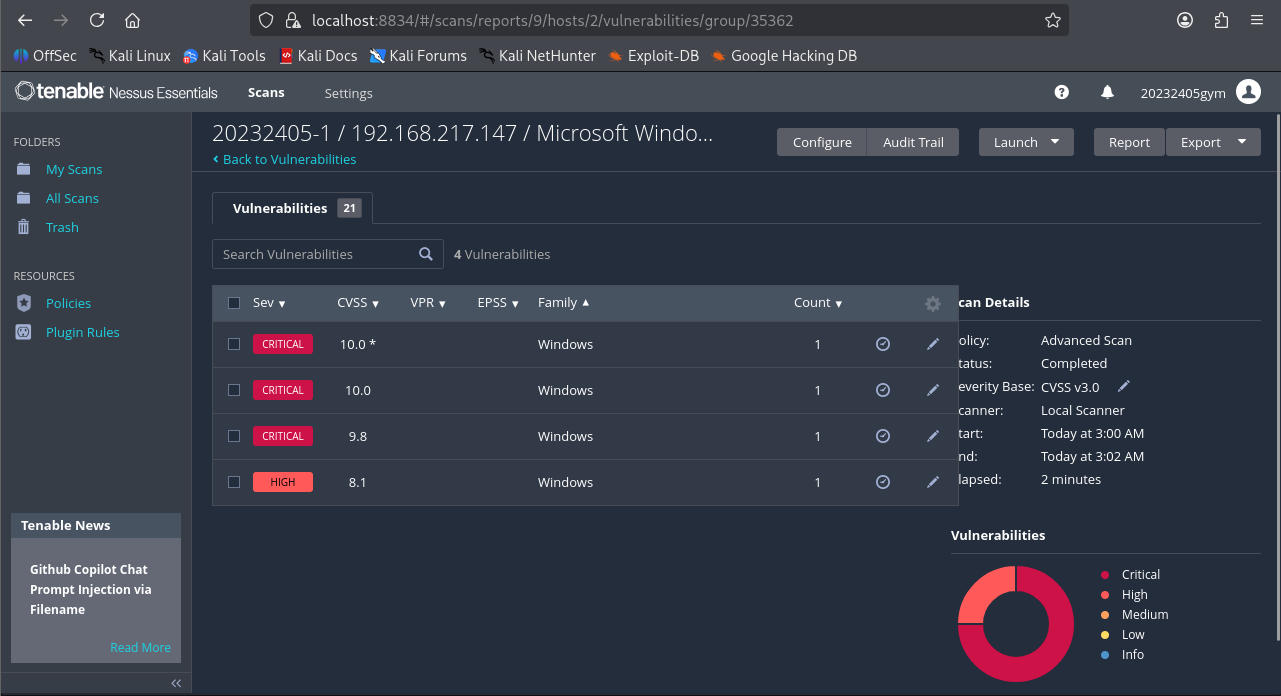Viewport: 1281px width, 696px height.
Task: Sort by the VPR column header
Action: click(428, 303)
